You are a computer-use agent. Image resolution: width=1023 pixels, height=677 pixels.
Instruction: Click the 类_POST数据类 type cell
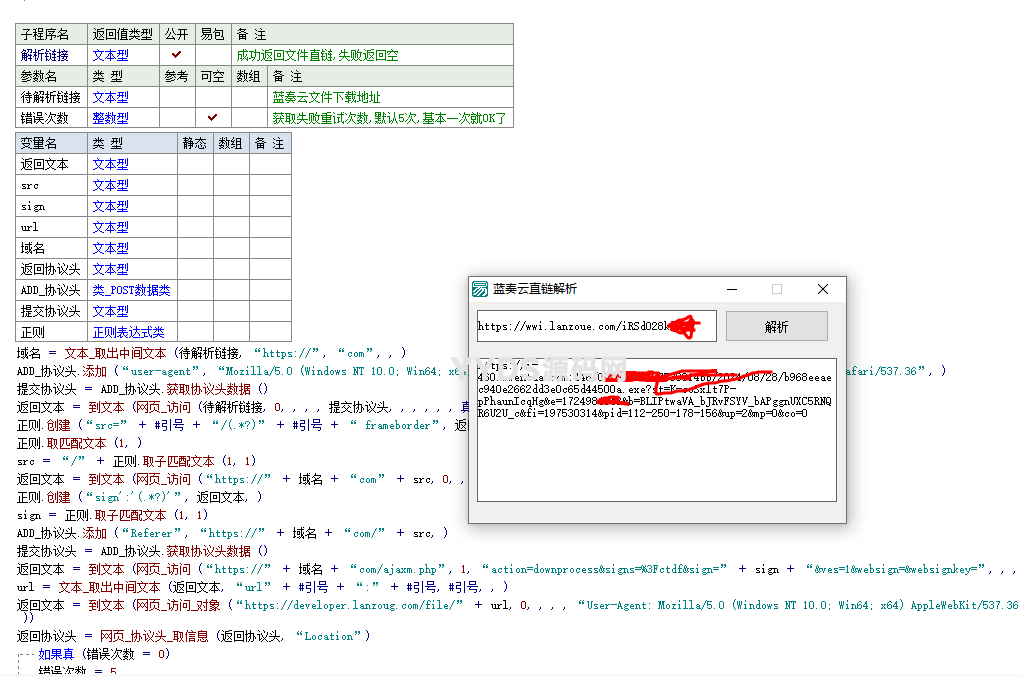tap(131, 290)
